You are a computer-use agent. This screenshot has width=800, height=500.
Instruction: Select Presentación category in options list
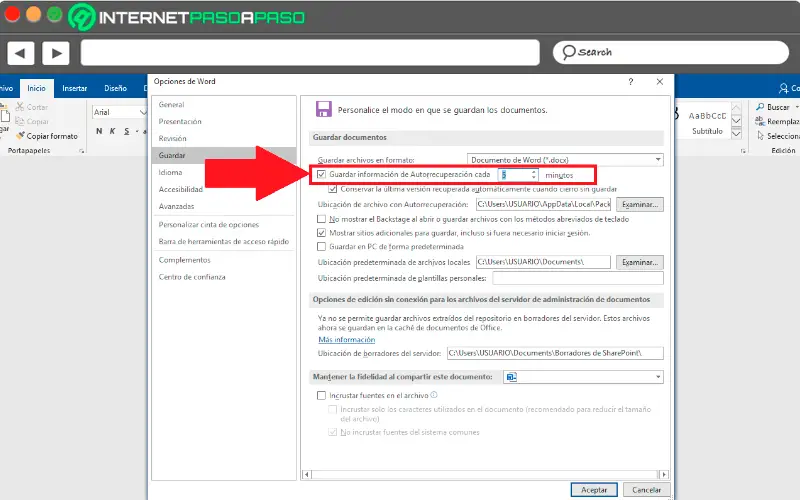coord(223,121)
